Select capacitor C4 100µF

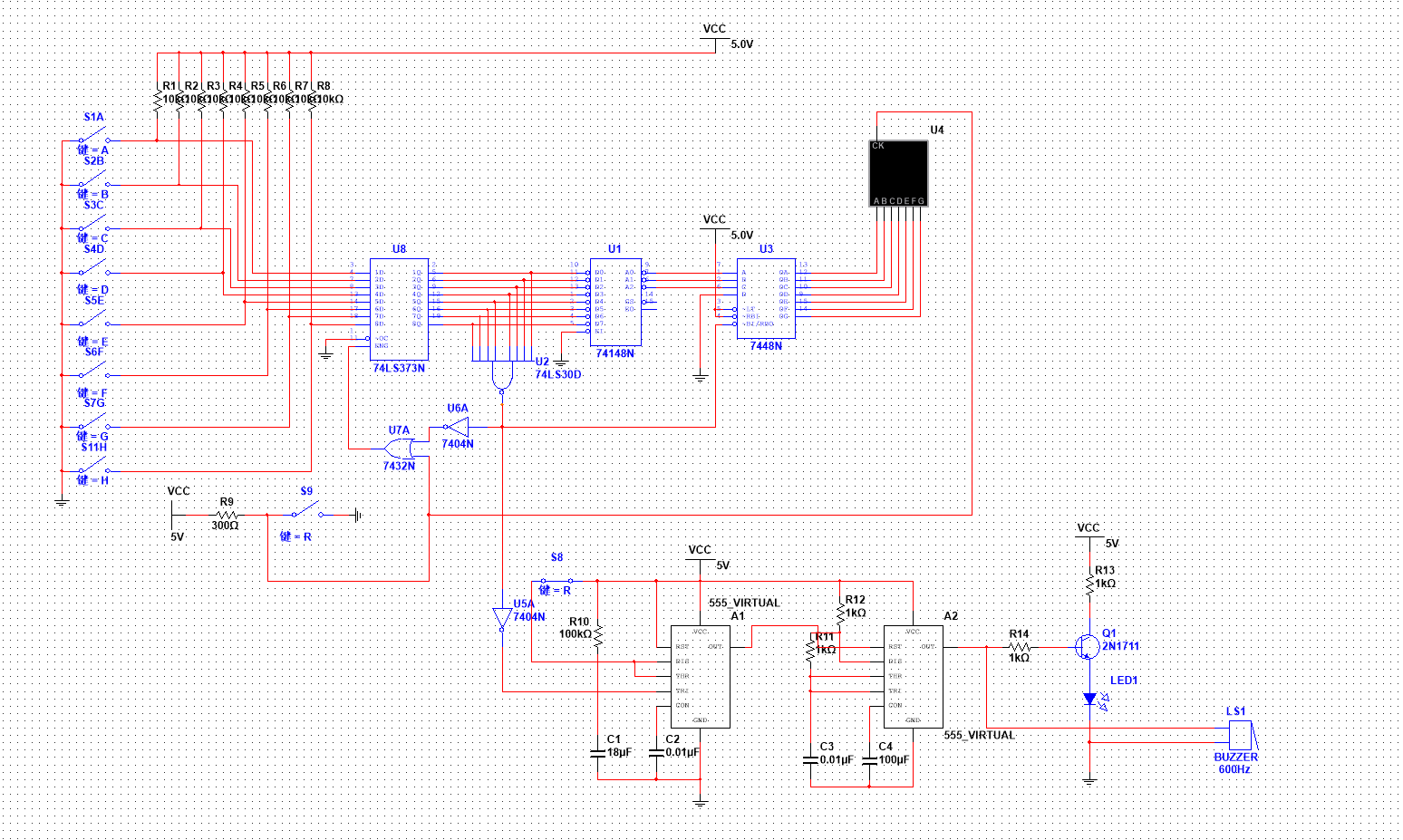click(869, 759)
